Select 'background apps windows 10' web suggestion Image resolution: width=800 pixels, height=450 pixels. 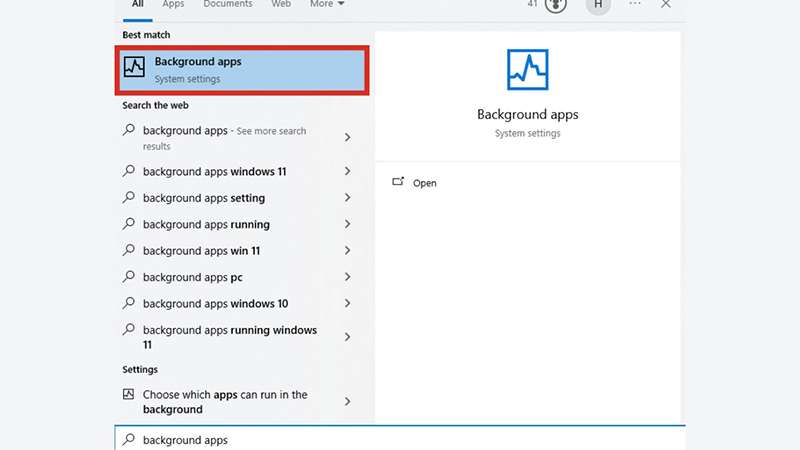215,304
